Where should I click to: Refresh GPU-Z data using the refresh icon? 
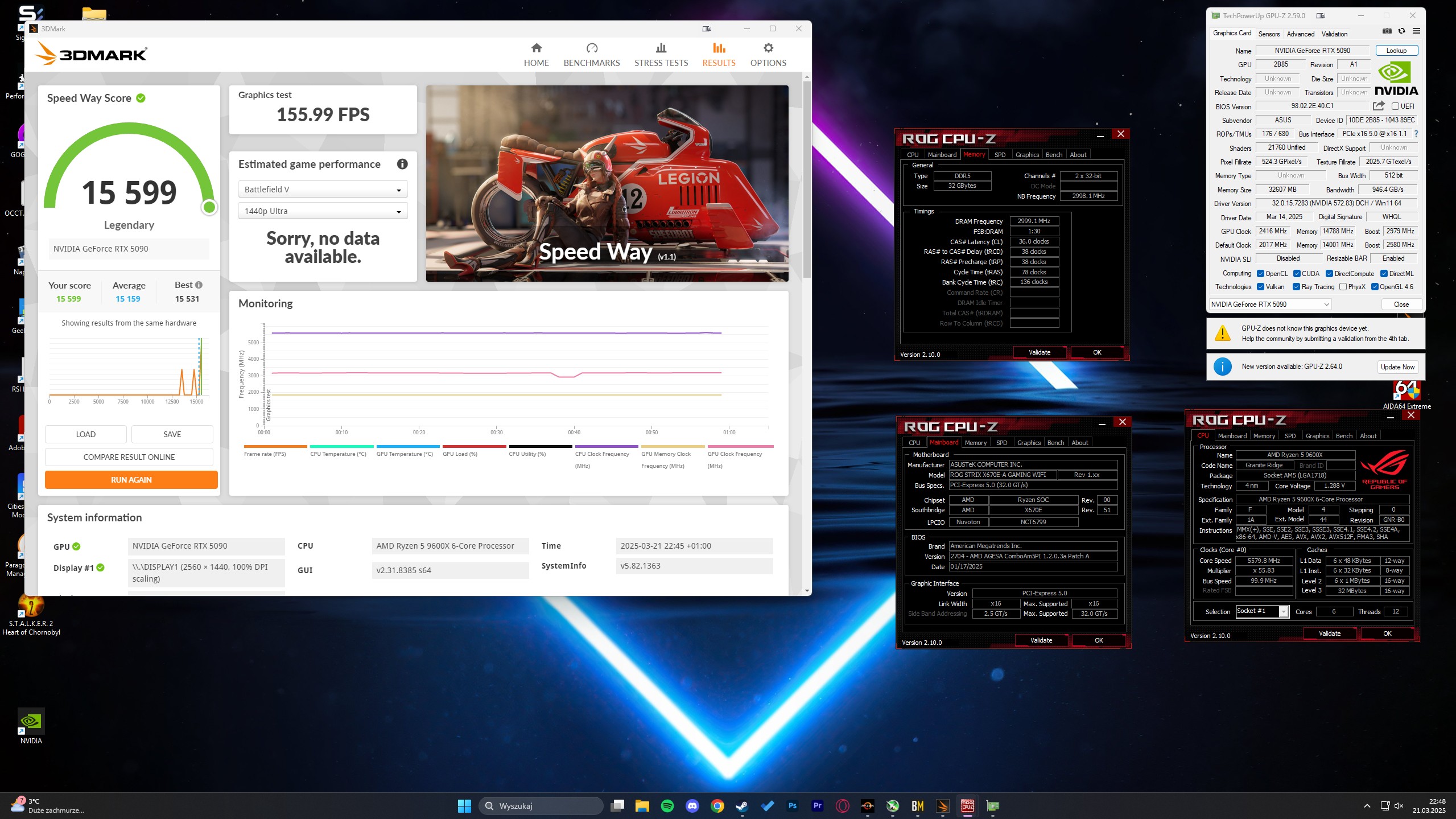[1401, 31]
